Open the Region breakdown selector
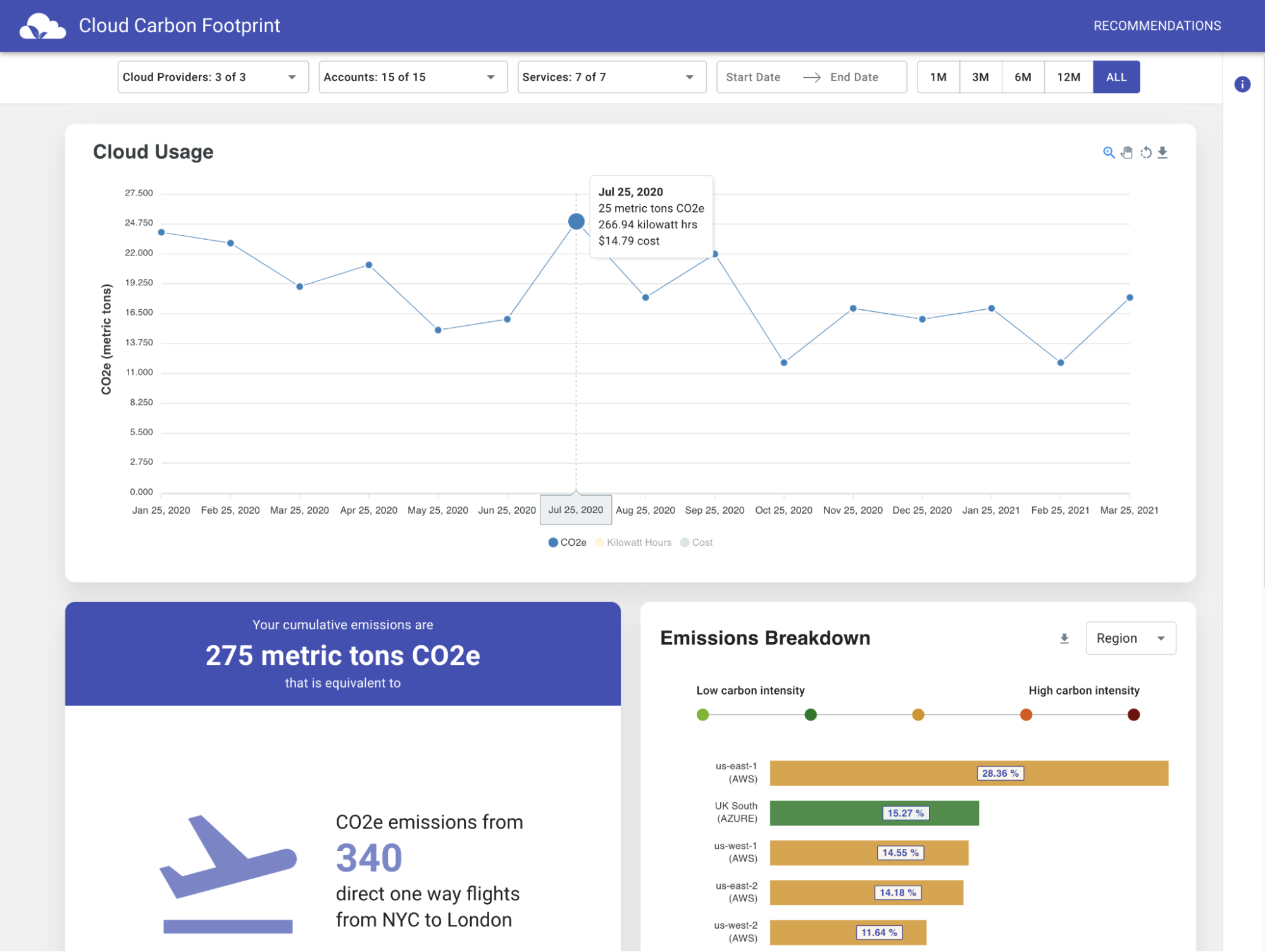The width and height of the screenshot is (1265, 952). [1130, 638]
